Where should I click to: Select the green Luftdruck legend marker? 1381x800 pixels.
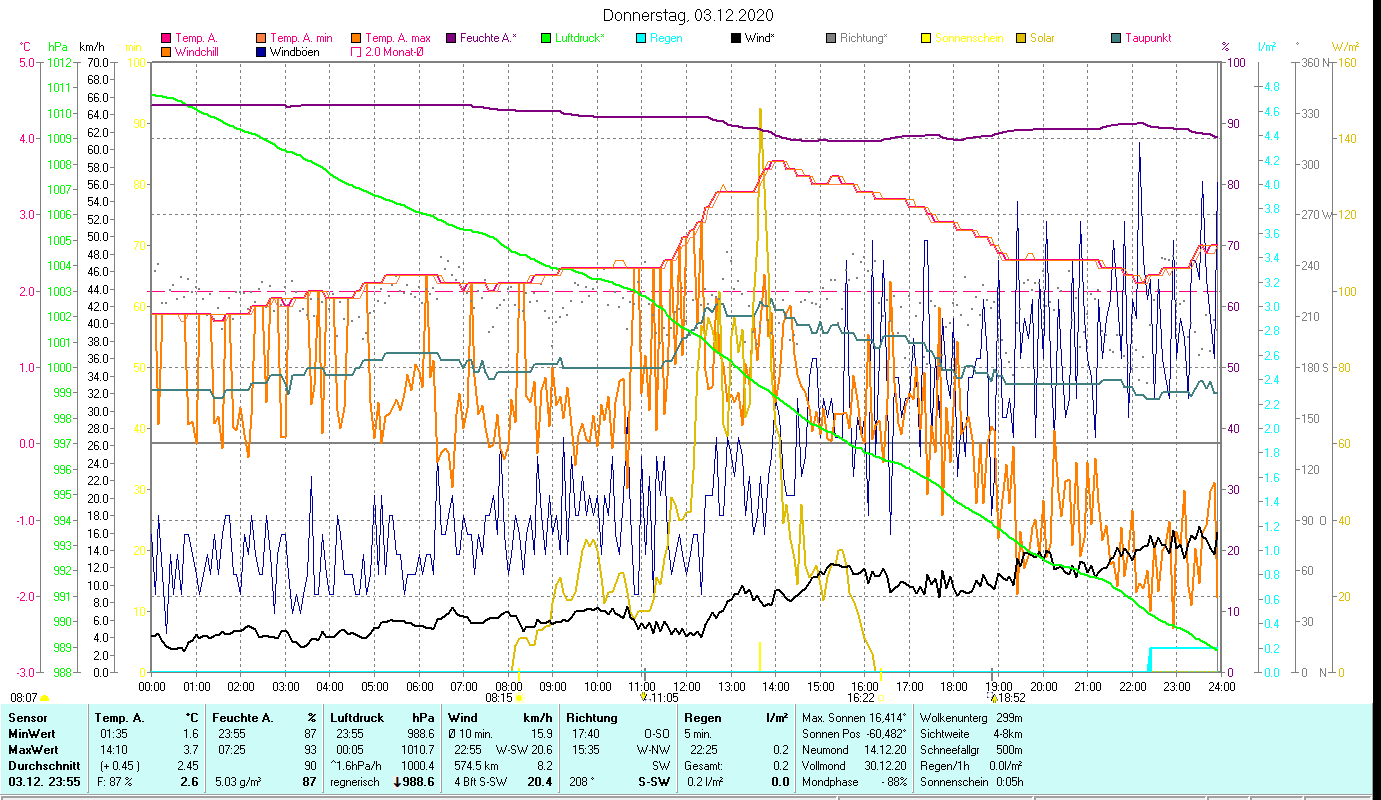point(546,39)
